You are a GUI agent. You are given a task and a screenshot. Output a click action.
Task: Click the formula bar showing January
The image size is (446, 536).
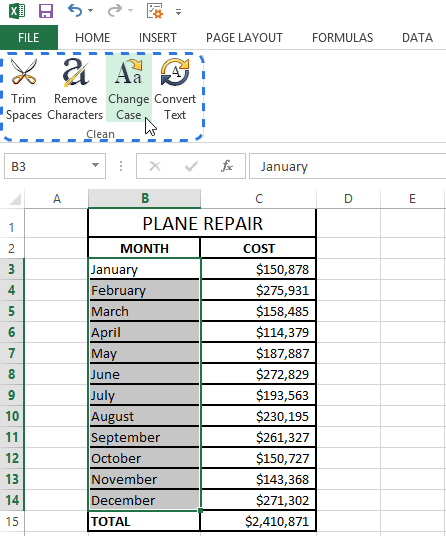[348, 166]
